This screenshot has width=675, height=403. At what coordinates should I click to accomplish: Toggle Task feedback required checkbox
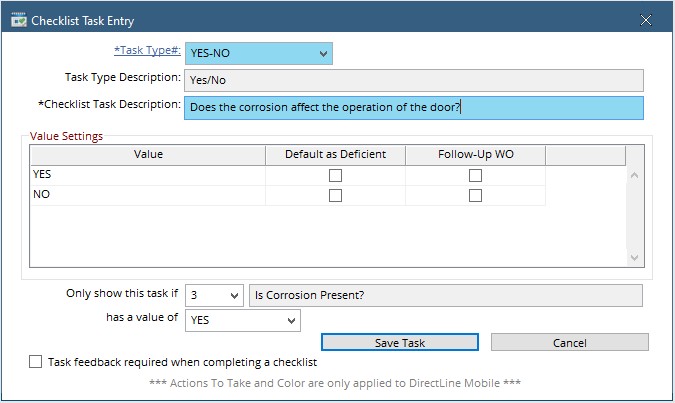[x=36, y=362]
